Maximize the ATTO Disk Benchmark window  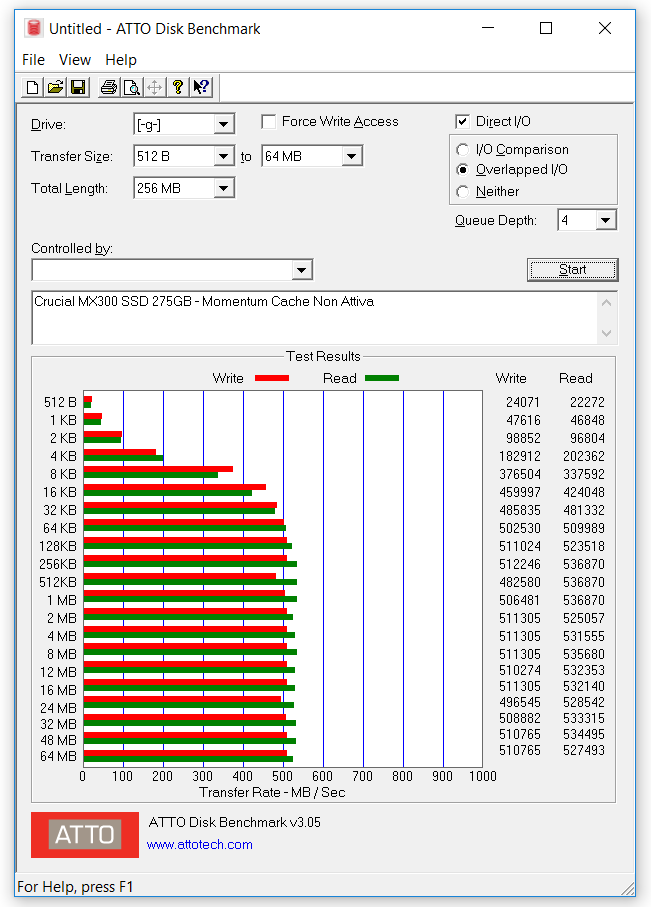(x=546, y=28)
